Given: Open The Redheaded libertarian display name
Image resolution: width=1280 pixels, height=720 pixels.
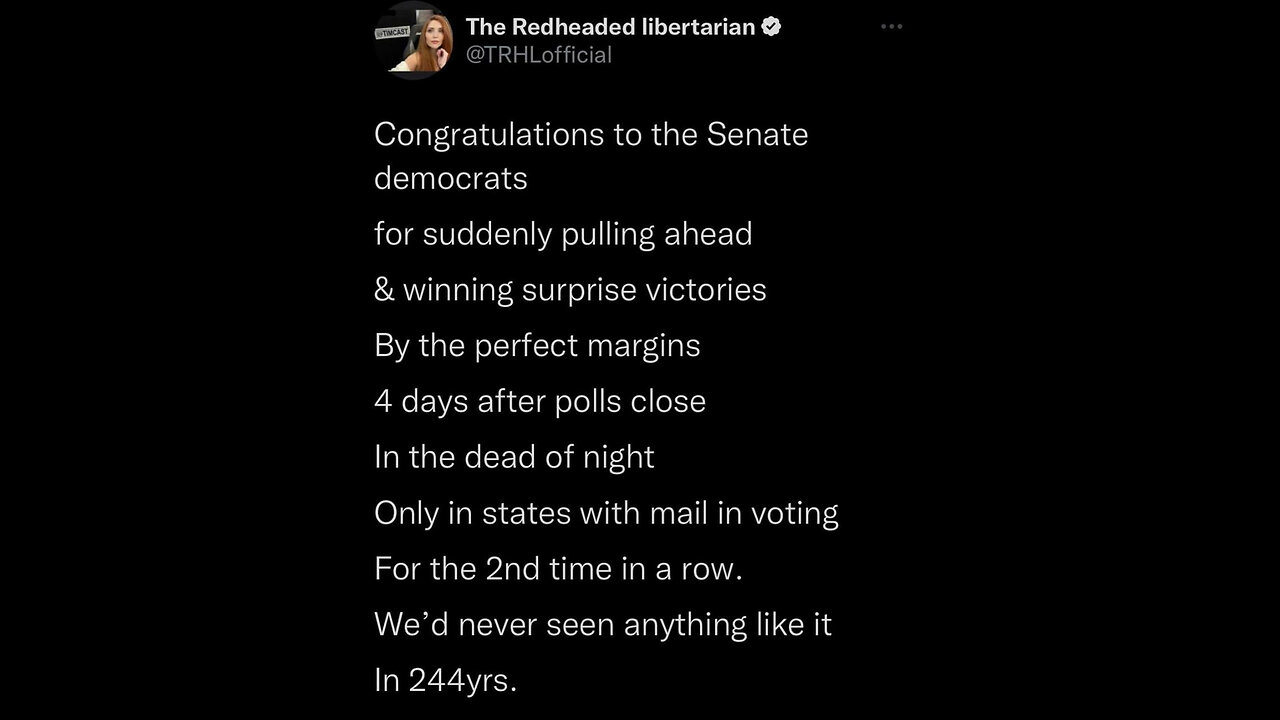Looking at the screenshot, I should [610, 27].
